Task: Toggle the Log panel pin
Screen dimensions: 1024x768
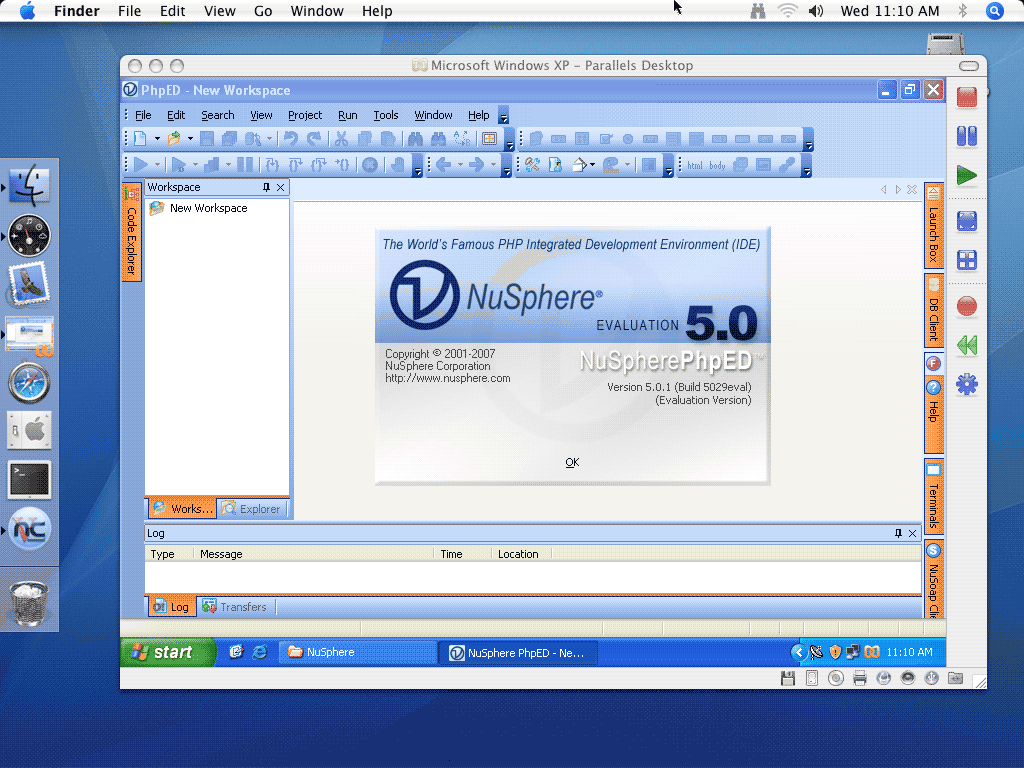Action: (898, 534)
